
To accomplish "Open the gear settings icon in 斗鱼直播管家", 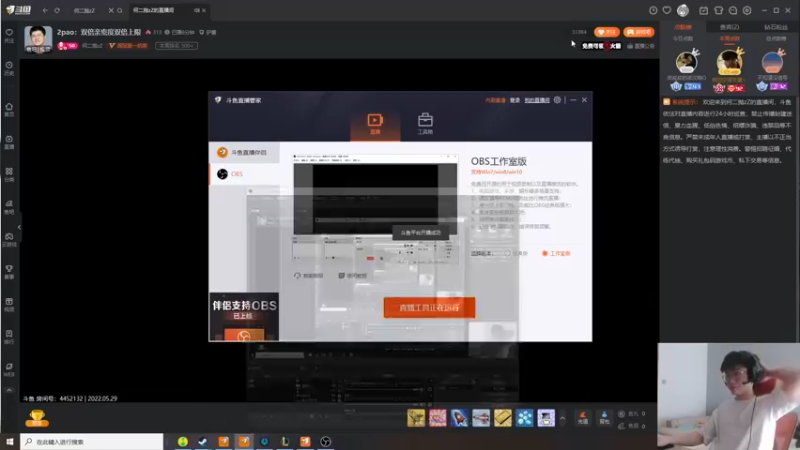I will [557, 100].
